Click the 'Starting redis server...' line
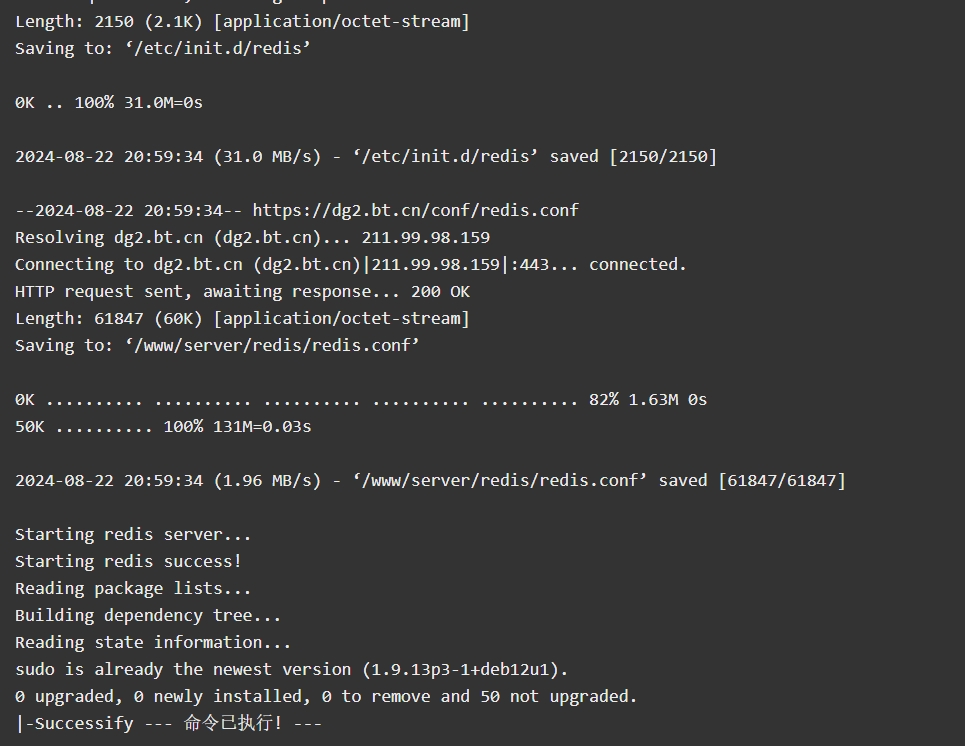 pyautogui.click(x=133, y=534)
